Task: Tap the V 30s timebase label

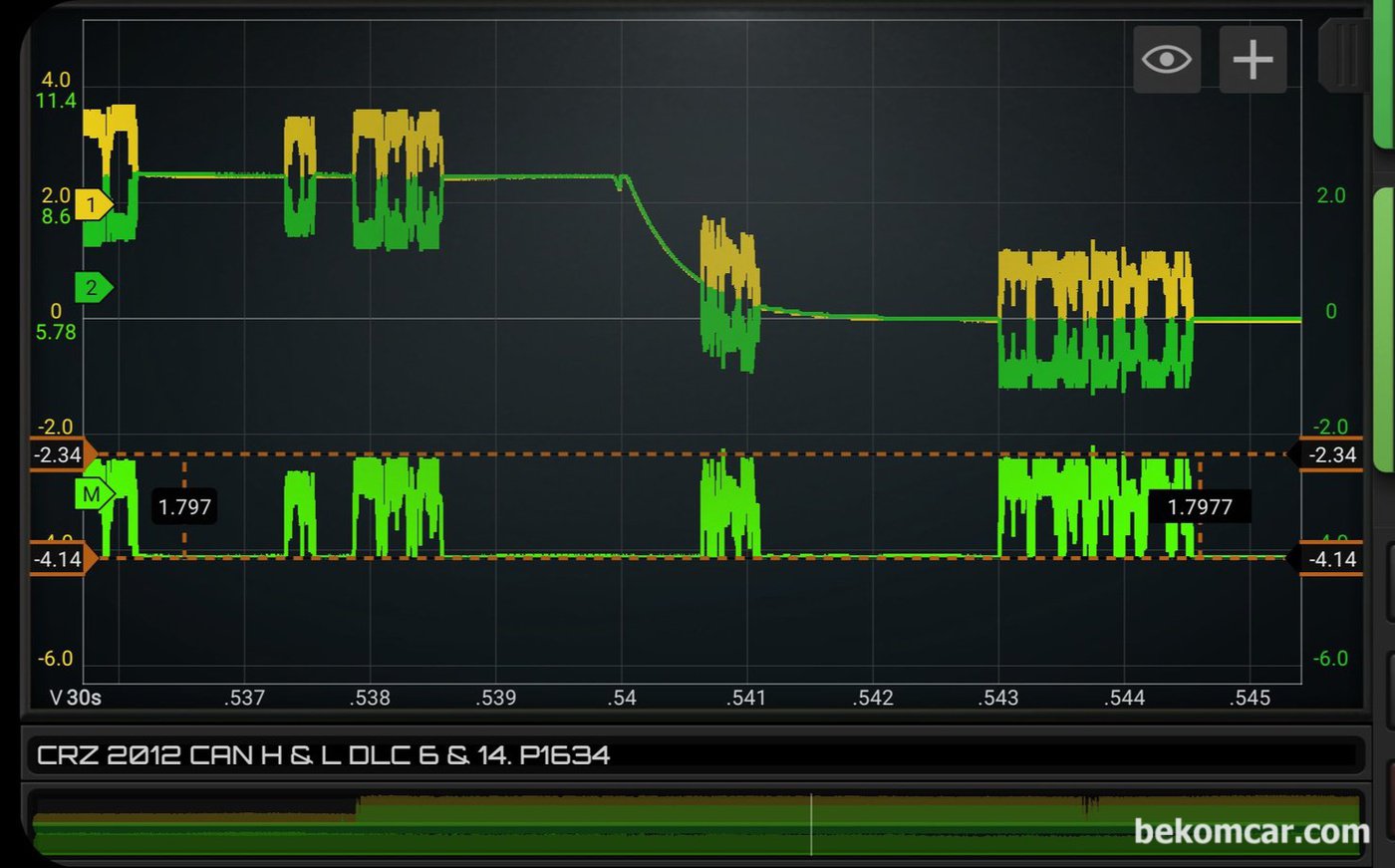Action: coord(76,698)
